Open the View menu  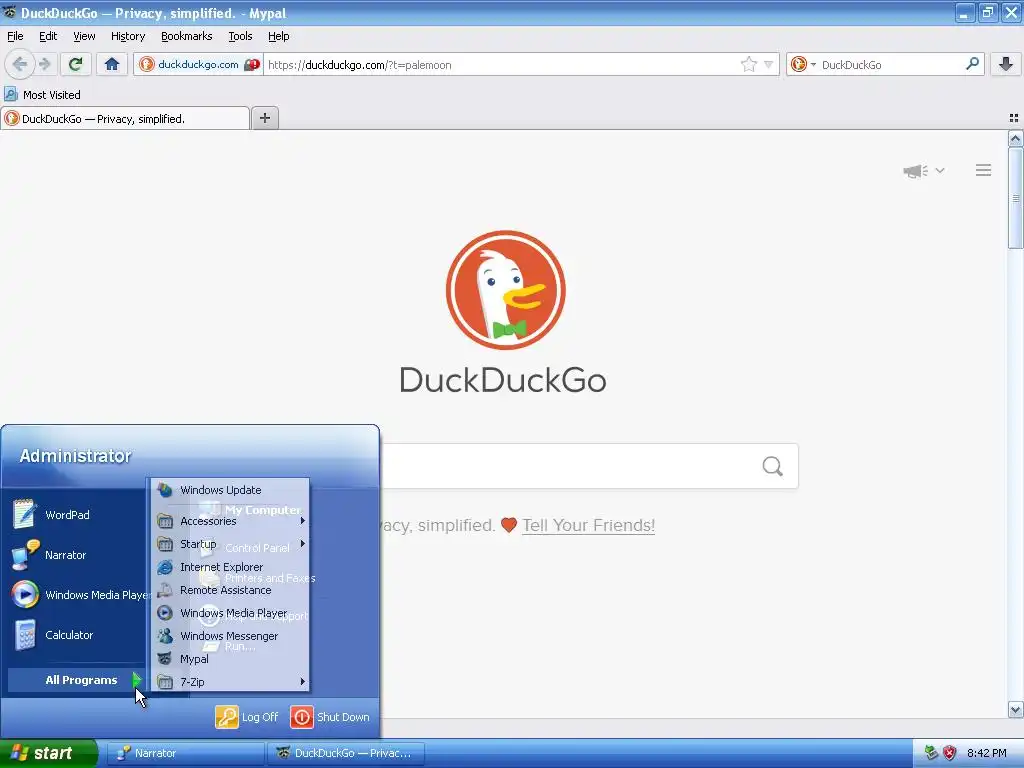84,36
